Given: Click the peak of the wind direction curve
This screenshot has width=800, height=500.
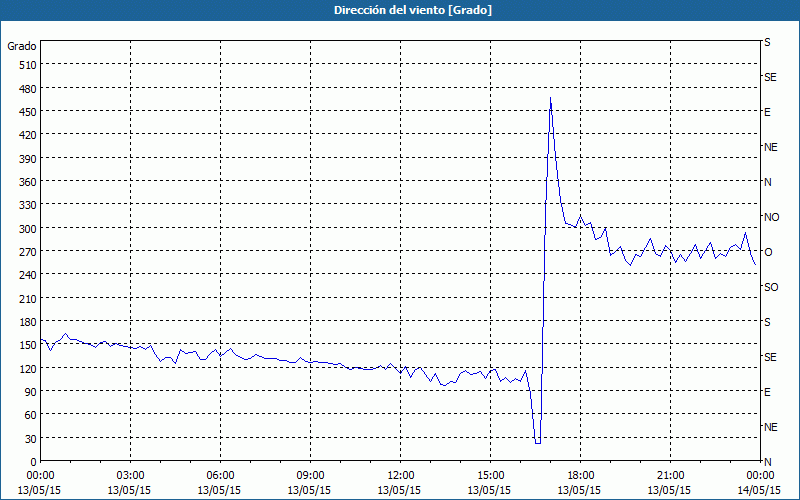Looking at the screenshot, I should click(551, 97).
